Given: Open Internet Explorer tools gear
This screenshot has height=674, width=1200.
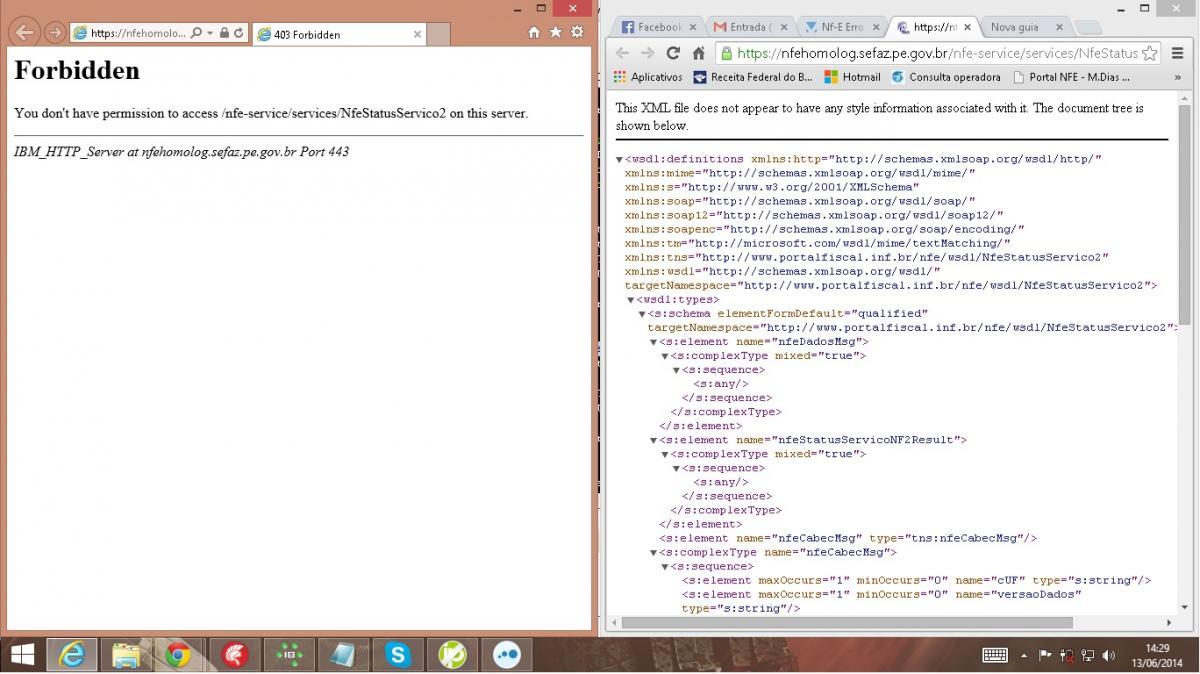Looking at the screenshot, I should tap(577, 33).
